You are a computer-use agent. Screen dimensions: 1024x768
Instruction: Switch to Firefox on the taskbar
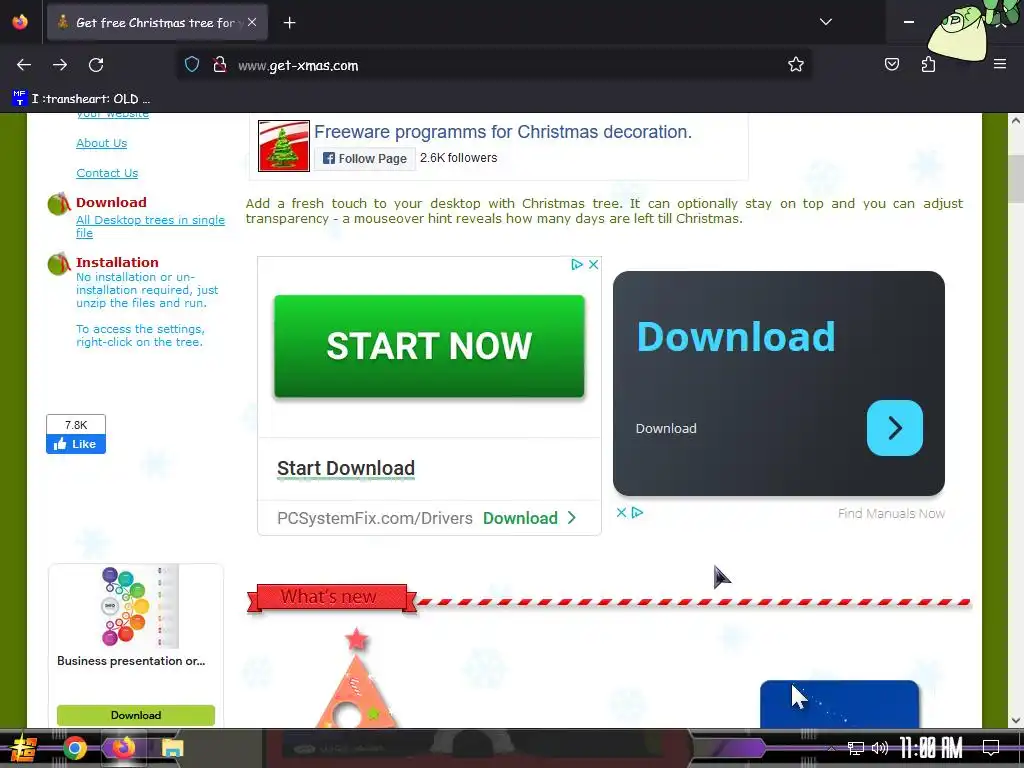[123, 747]
